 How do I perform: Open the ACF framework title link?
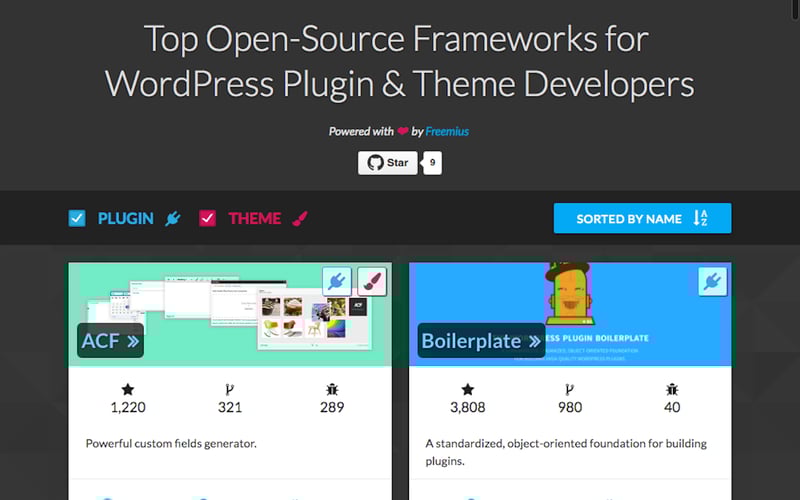click(x=110, y=340)
